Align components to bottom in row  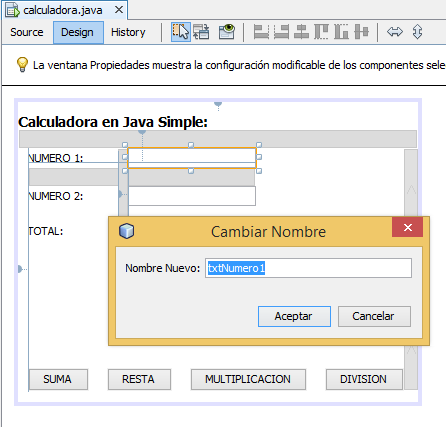[x=341, y=32]
